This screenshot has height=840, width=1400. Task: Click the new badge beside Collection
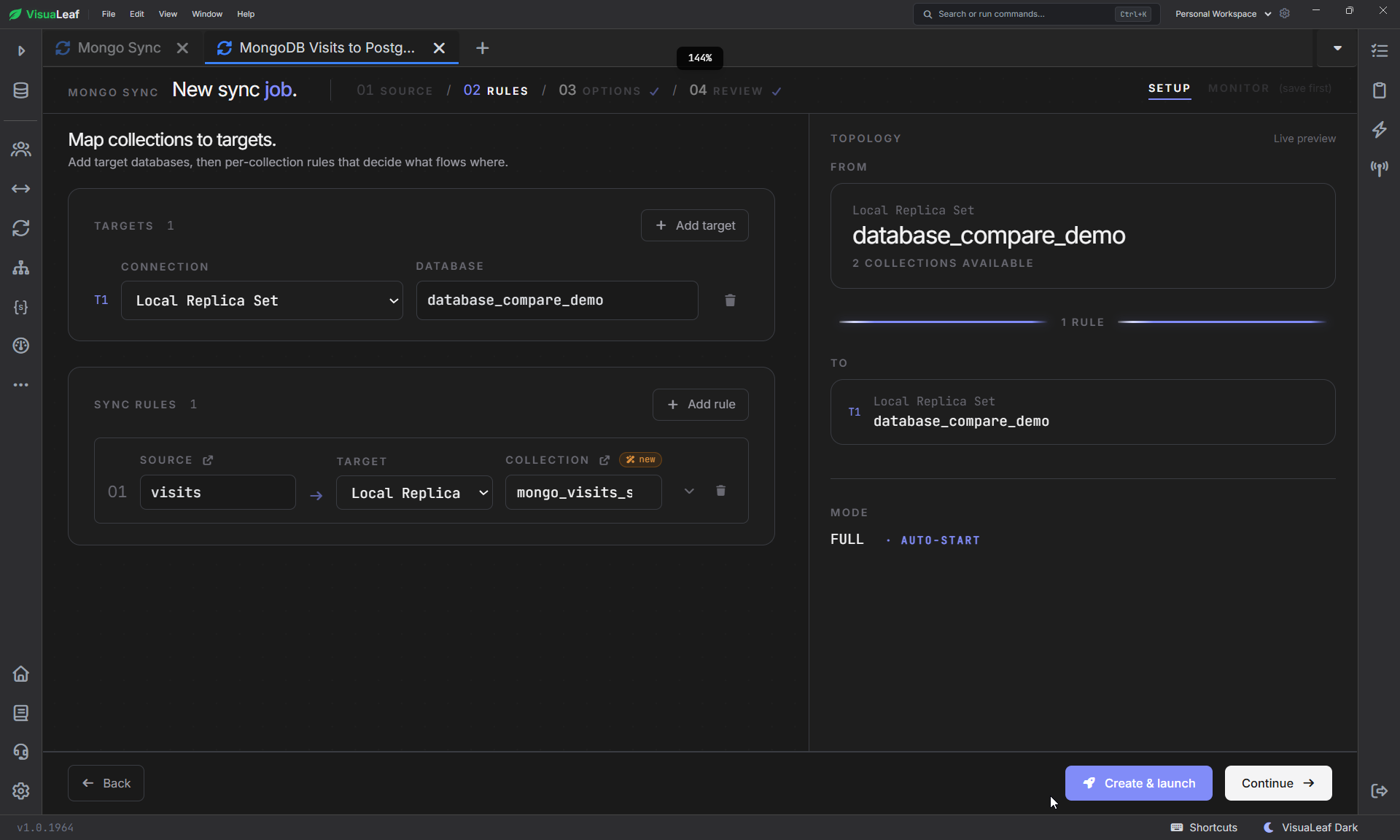coord(640,460)
